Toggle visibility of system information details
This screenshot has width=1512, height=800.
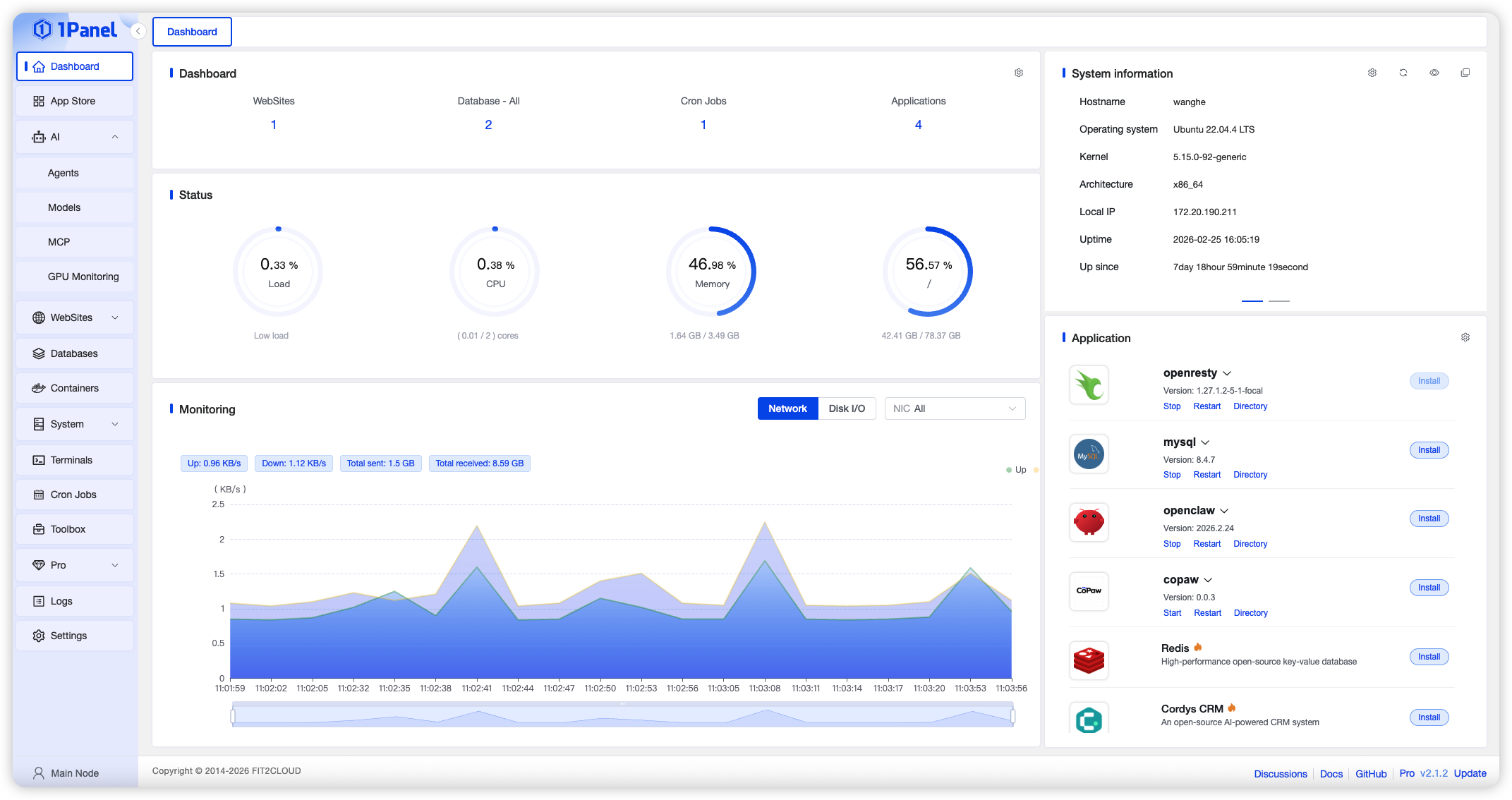pyautogui.click(x=1434, y=72)
